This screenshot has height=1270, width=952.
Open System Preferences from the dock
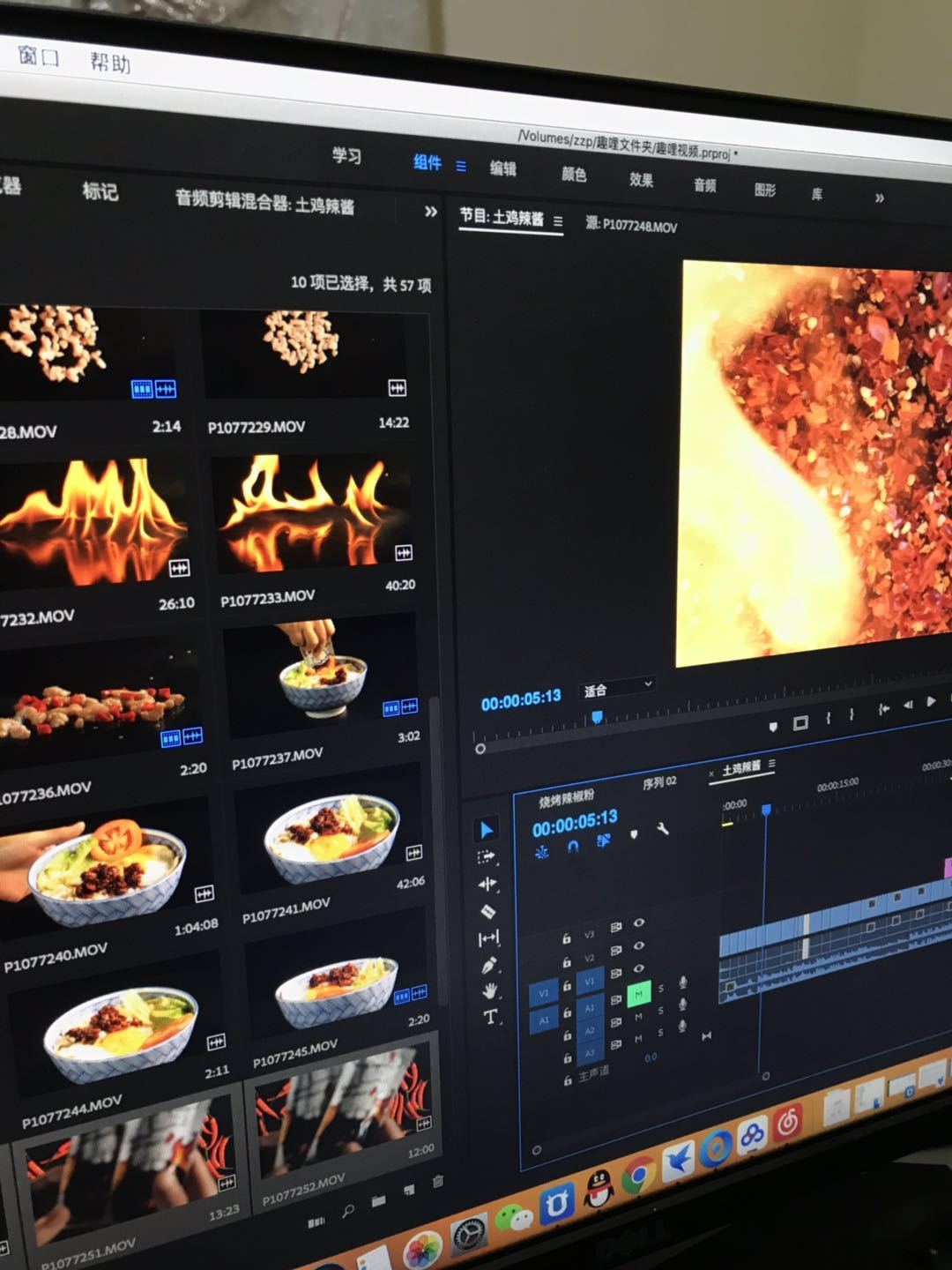pyautogui.click(x=469, y=1235)
